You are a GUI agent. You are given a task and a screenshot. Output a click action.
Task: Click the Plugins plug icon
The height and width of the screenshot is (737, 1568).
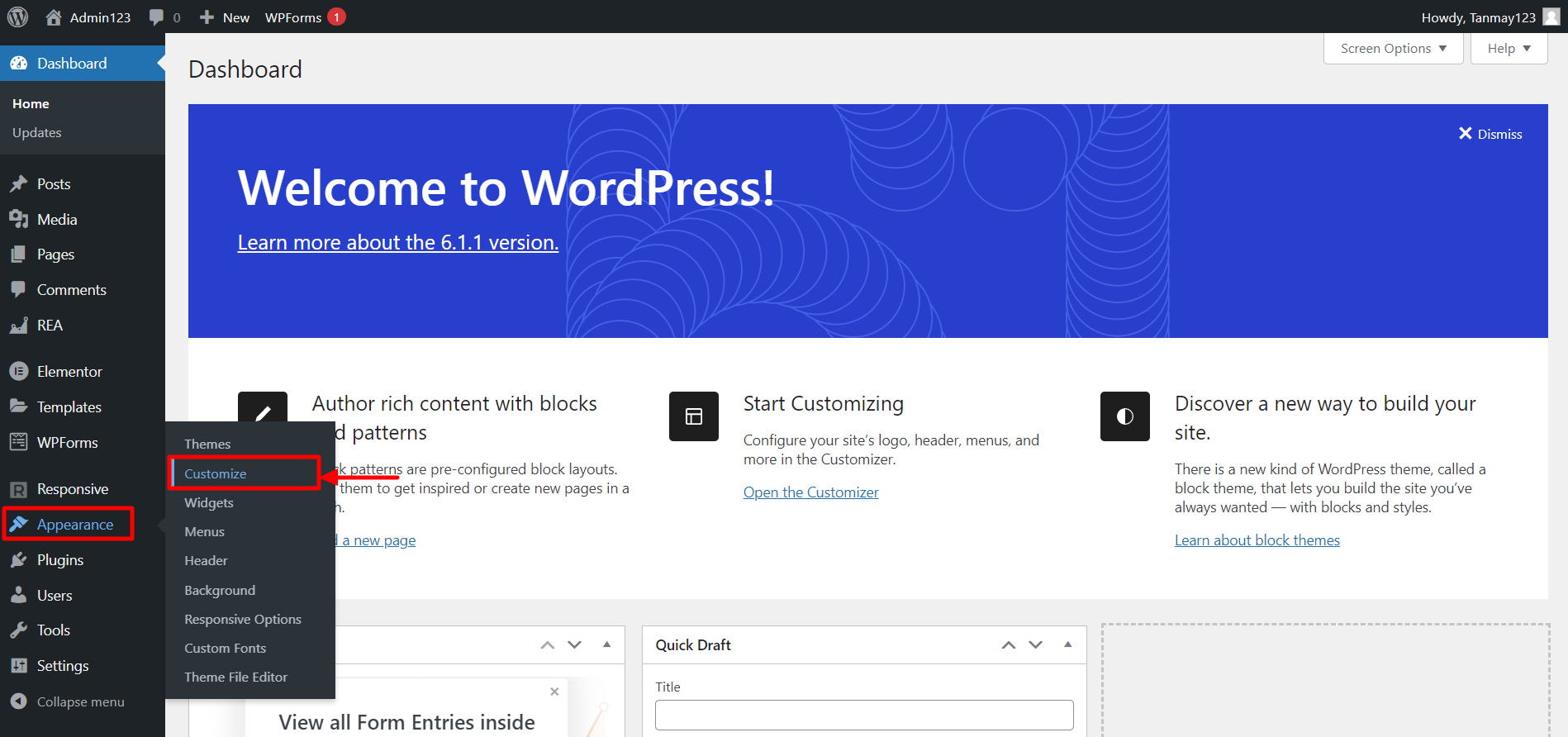tap(19, 560)
